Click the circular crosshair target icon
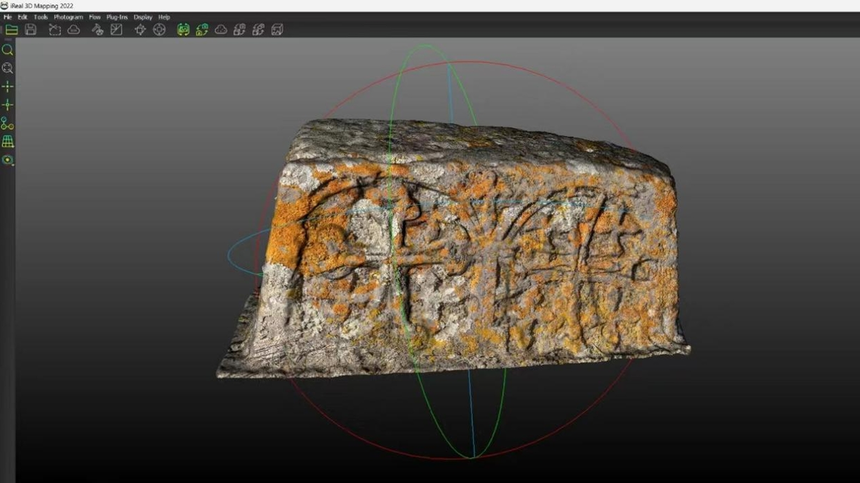860x483 pixels. click(x=159, y=30)
